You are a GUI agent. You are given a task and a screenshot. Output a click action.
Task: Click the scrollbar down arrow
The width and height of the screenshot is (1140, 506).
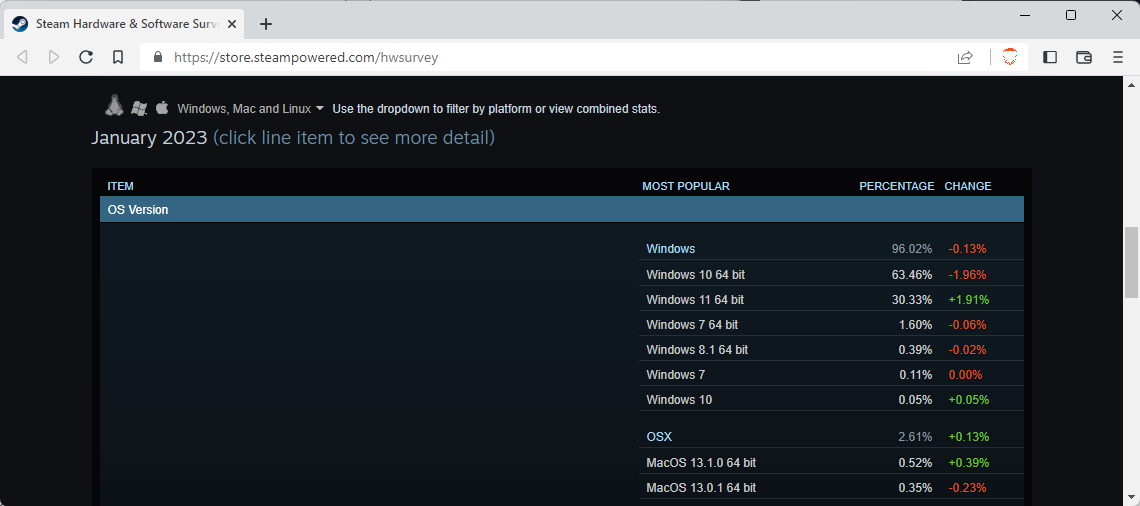(x=1131, y=499)
